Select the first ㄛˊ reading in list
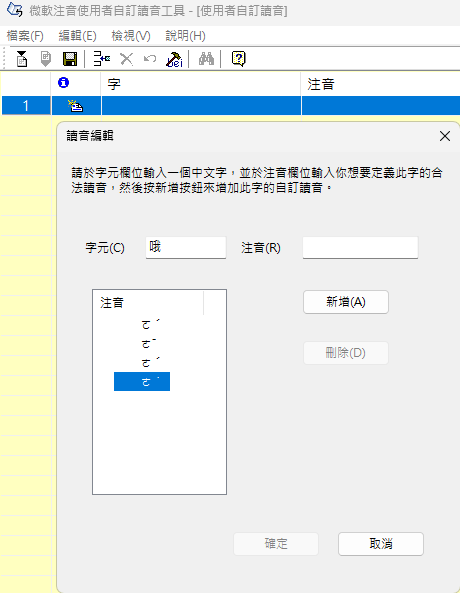460x593 pixels. click(x=150, y=325)
